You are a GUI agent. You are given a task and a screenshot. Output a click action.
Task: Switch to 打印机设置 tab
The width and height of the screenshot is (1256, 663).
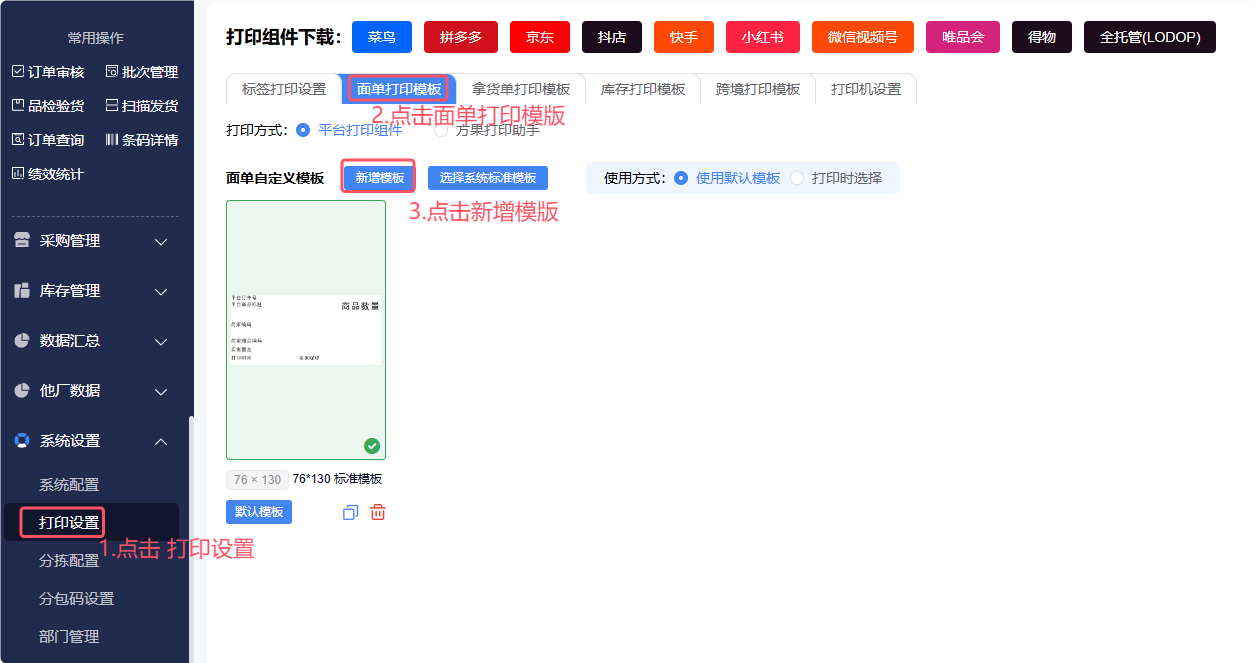click(x=866, y=89)
